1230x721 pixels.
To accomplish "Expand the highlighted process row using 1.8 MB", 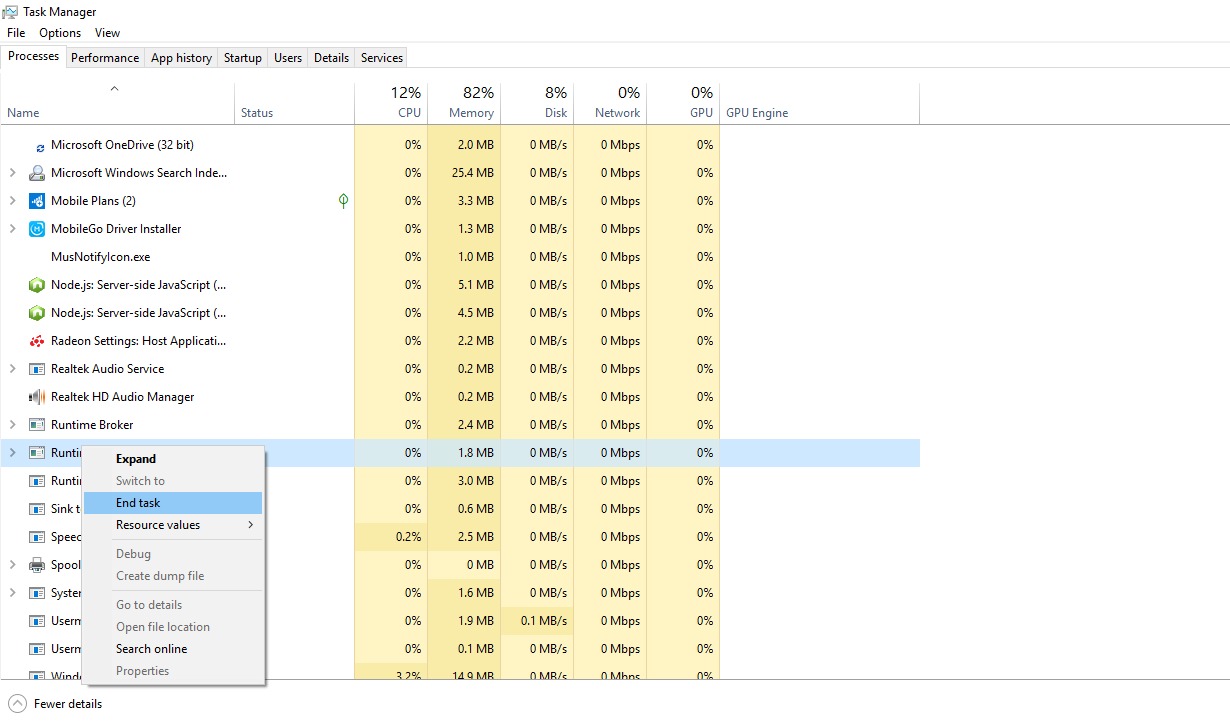I will tap(12, 453).
